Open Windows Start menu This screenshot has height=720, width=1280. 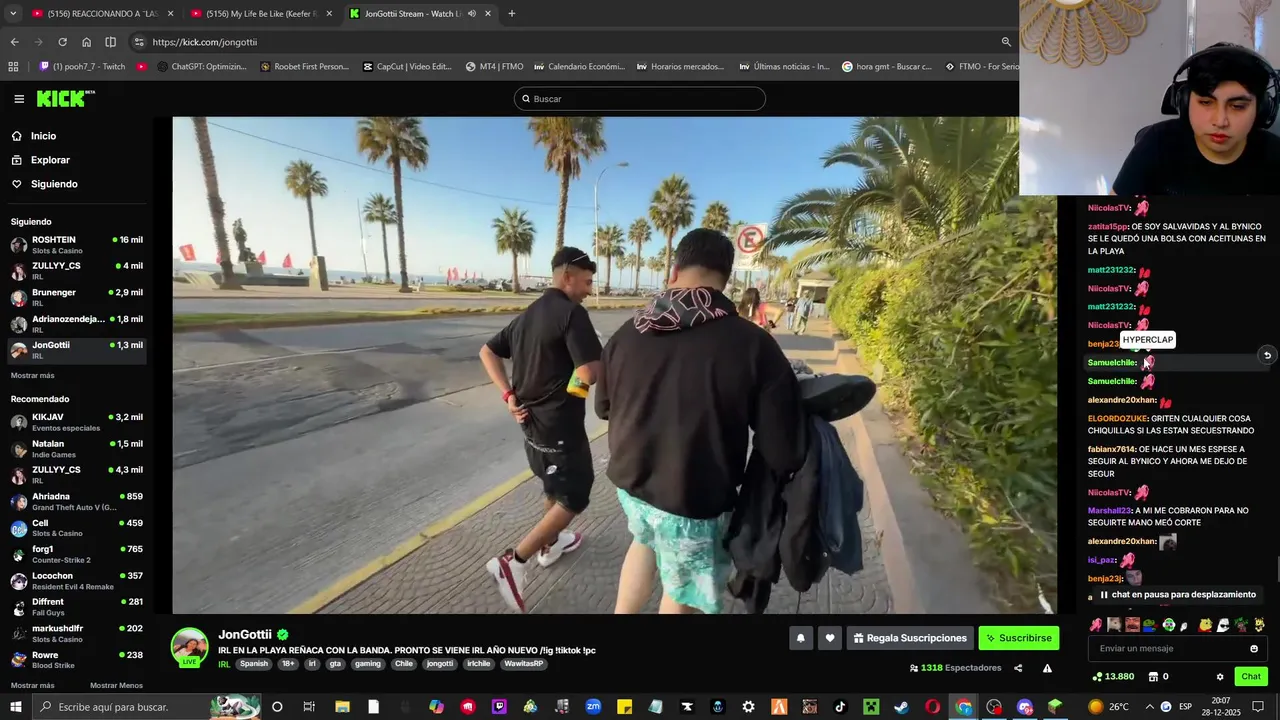point(15,707)
